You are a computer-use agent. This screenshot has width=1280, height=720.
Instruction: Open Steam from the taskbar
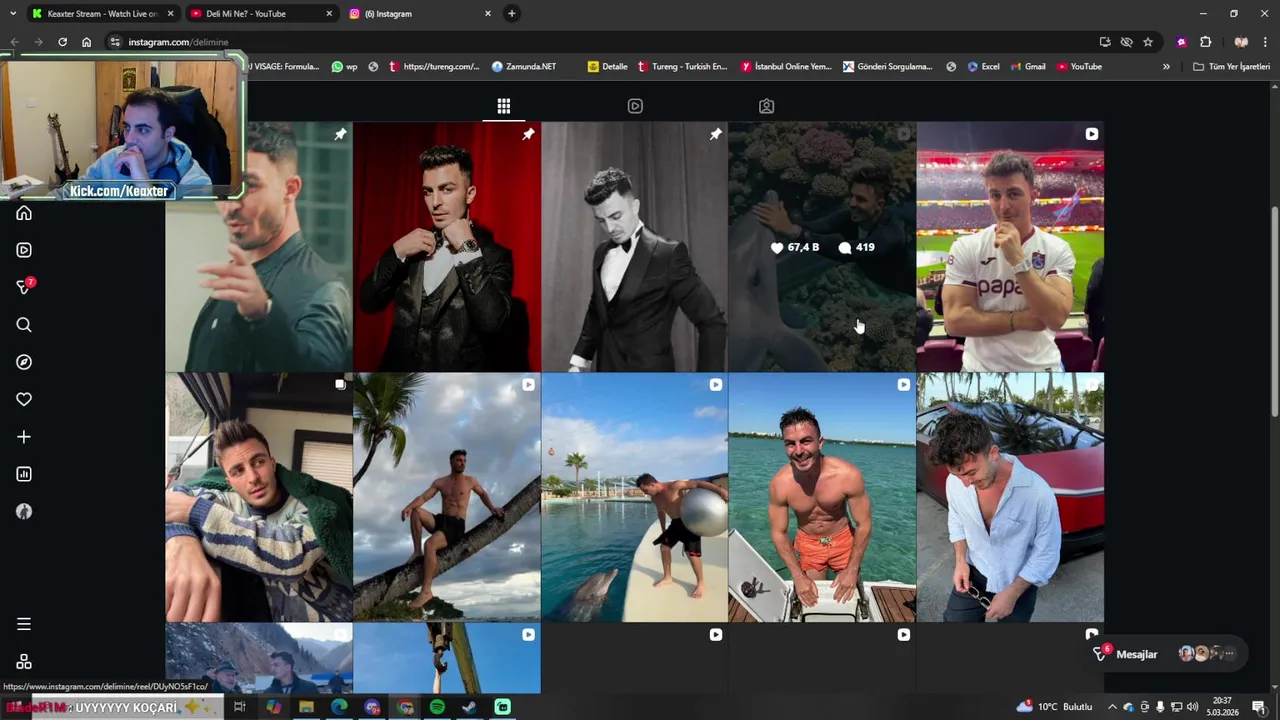470,707
